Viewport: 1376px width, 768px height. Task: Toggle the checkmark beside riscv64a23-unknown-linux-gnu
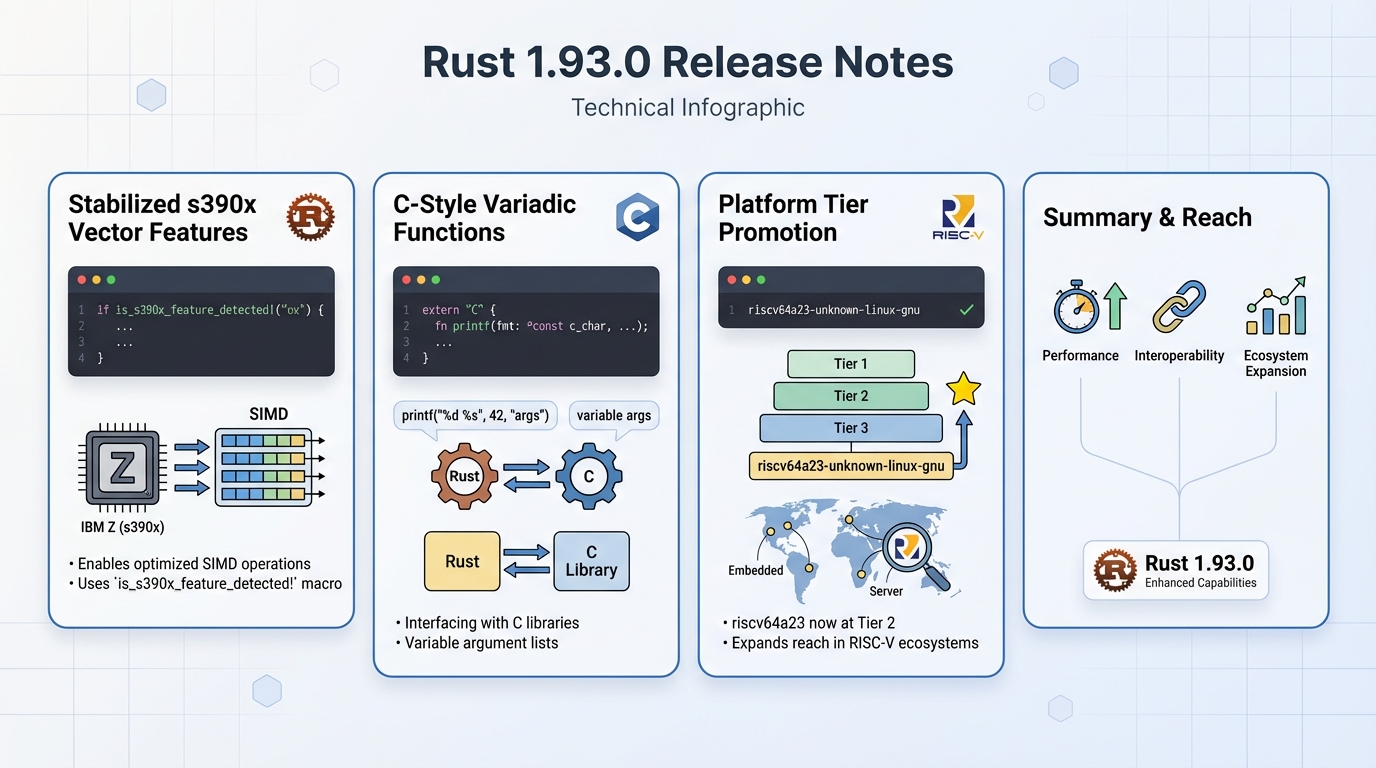tap(966, 310)
